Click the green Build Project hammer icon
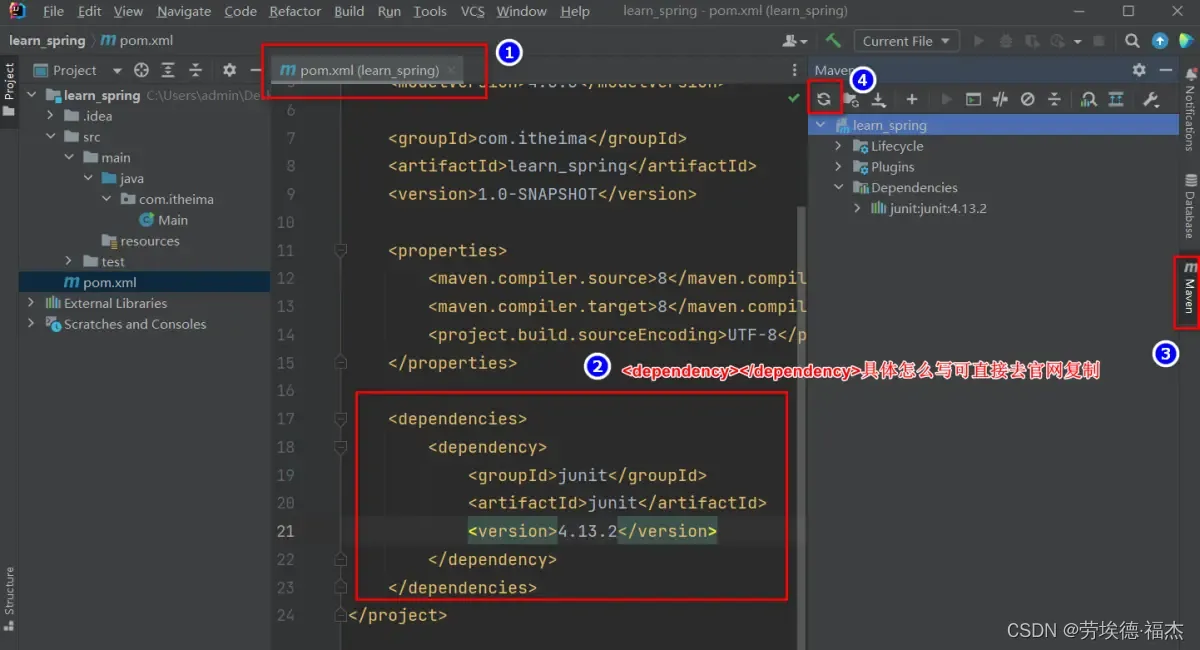The height and width of the screenshot is (650, 1200). click(x=833, y=41)
